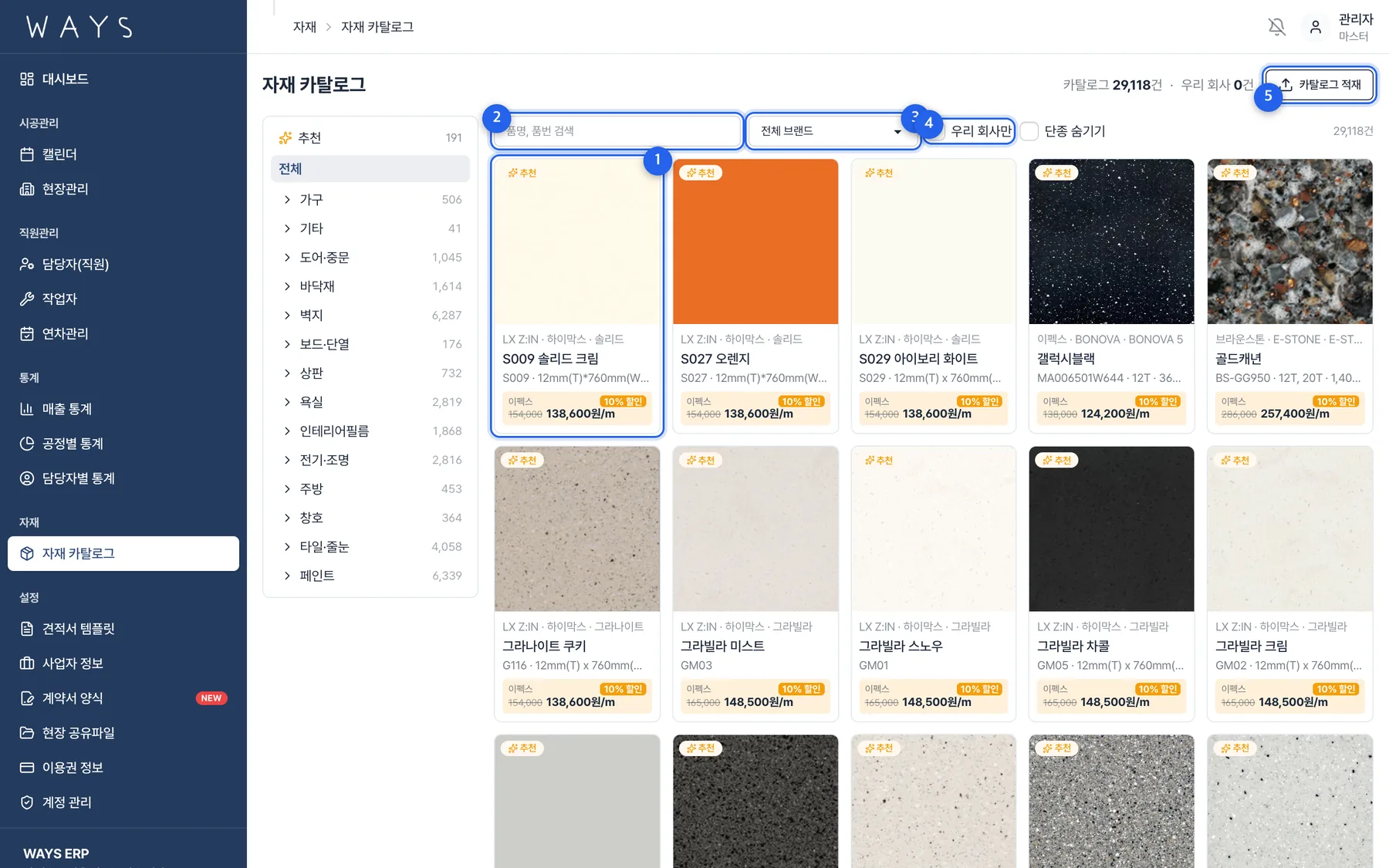
Task: Go to 현장관리 menu
Action: (123, 189)
